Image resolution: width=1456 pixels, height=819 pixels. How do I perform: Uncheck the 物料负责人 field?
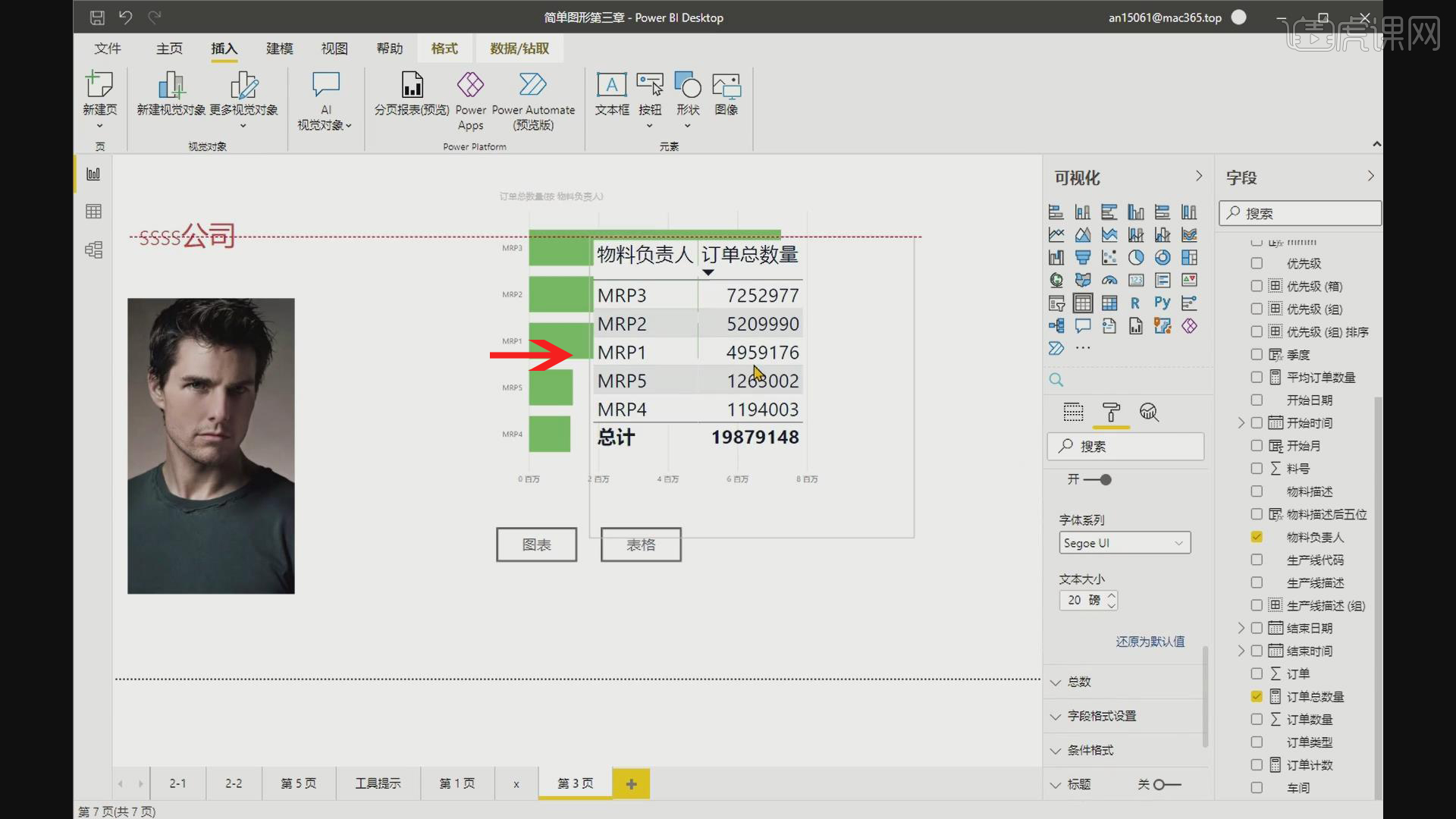(1257, 537)
